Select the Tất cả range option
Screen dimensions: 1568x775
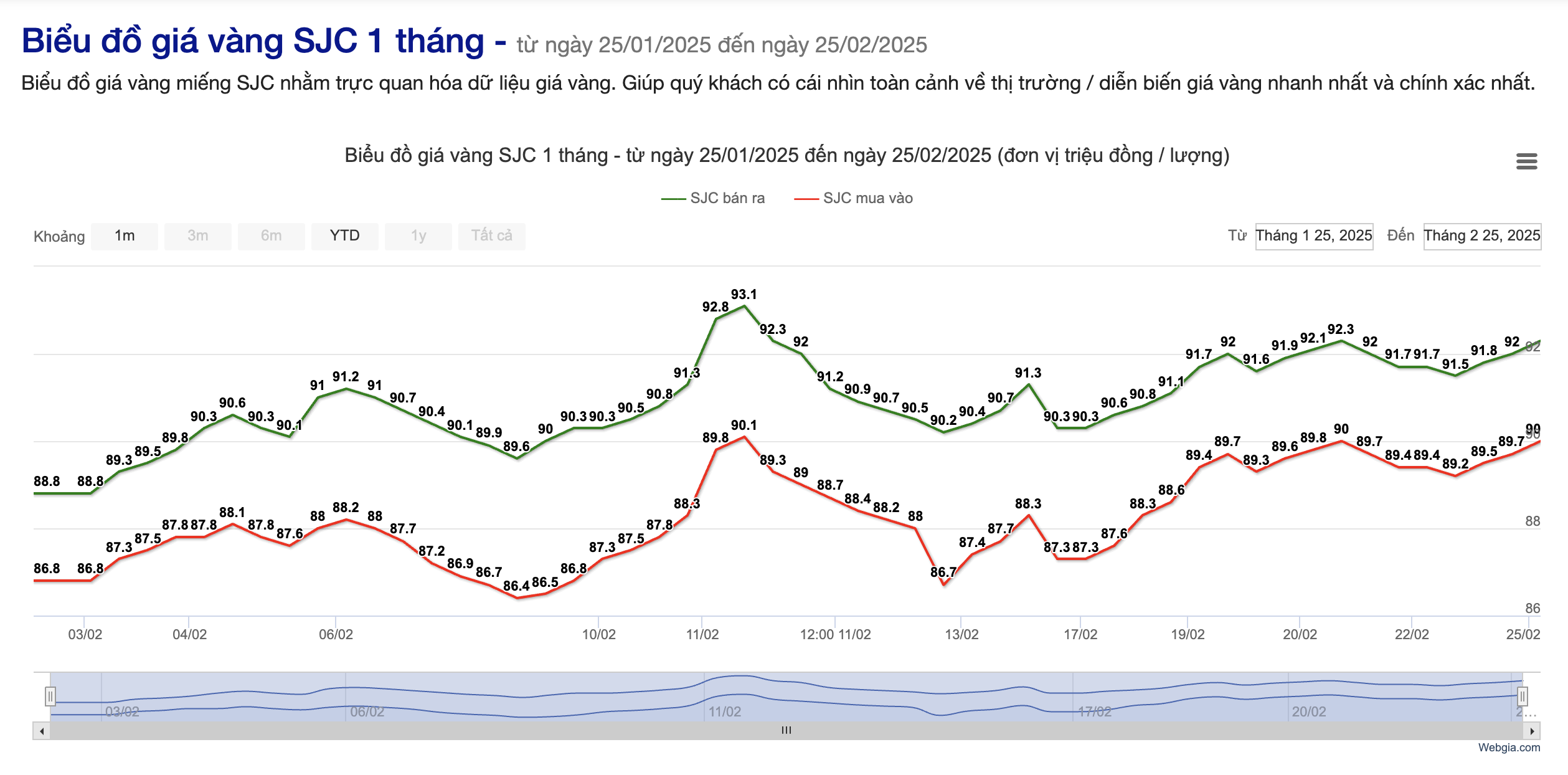(492, 236)
